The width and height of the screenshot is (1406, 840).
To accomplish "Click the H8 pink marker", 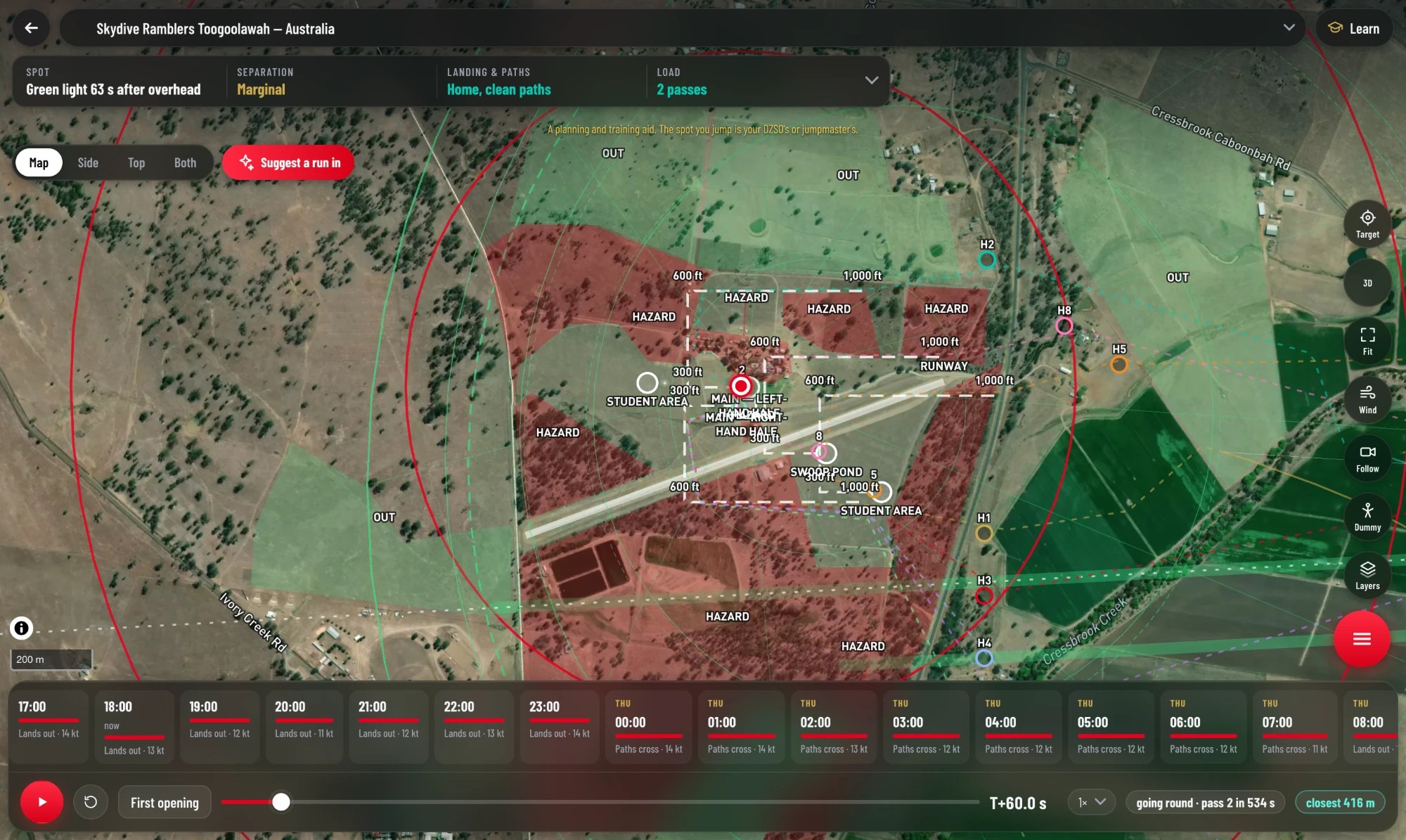I will pyautogui.click(x=1064, y=325).
